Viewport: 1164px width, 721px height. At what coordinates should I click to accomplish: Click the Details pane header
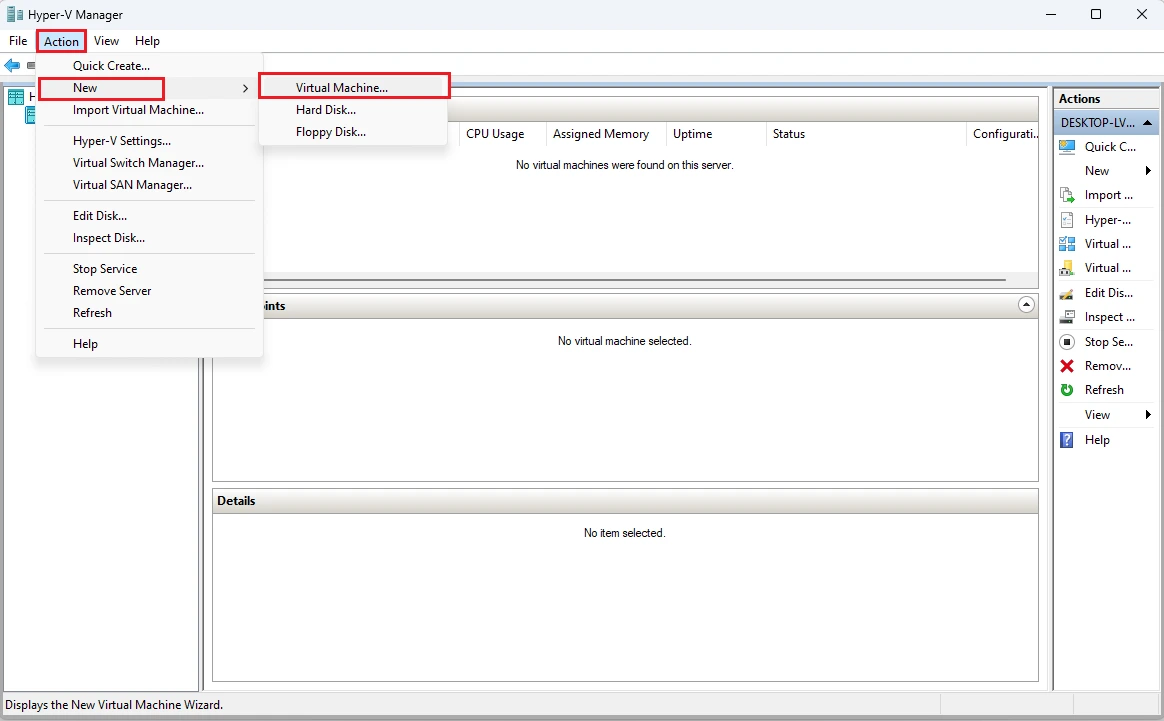(x=625, y=501)
